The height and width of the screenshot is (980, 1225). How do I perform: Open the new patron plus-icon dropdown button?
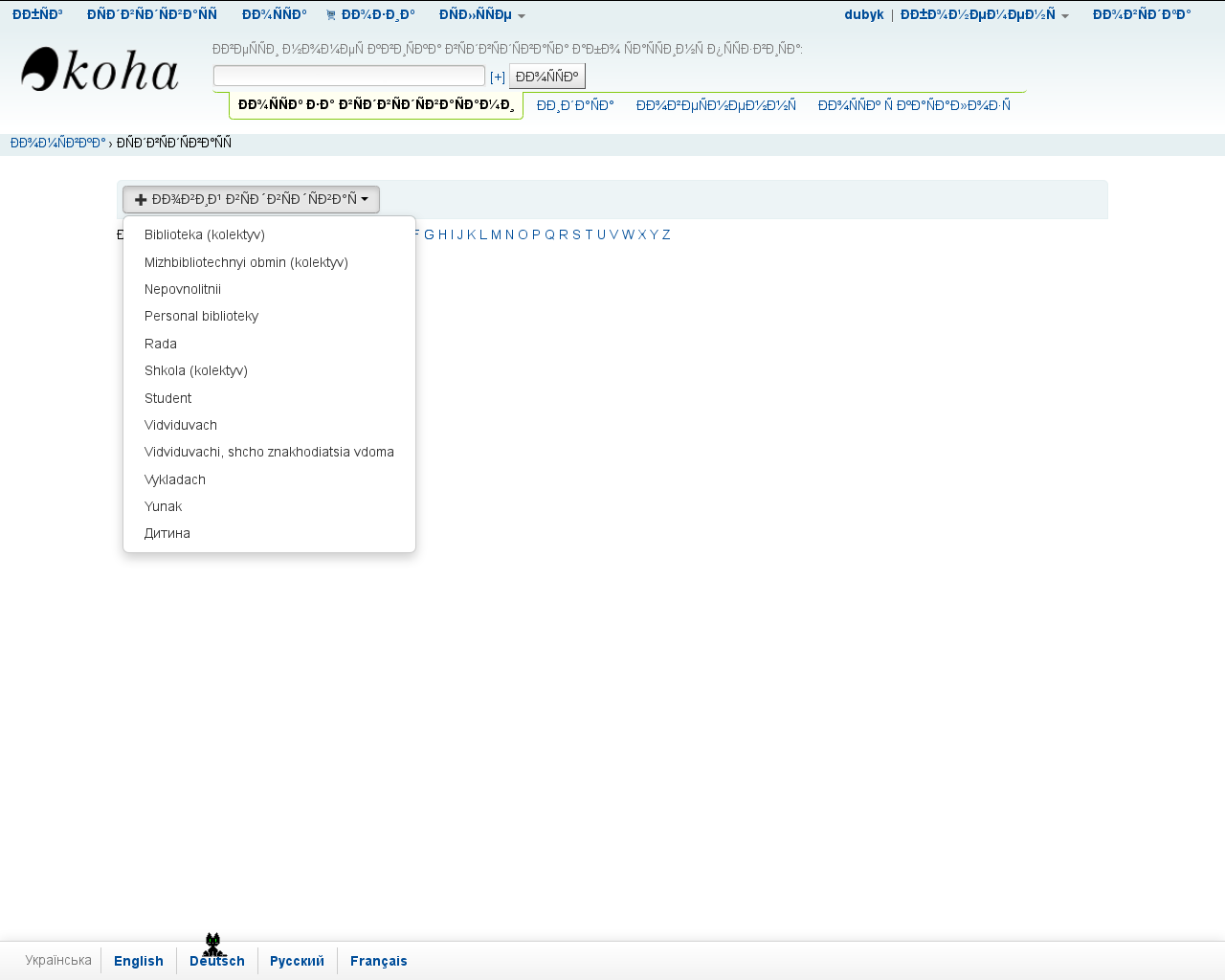(x=251, y=199)
